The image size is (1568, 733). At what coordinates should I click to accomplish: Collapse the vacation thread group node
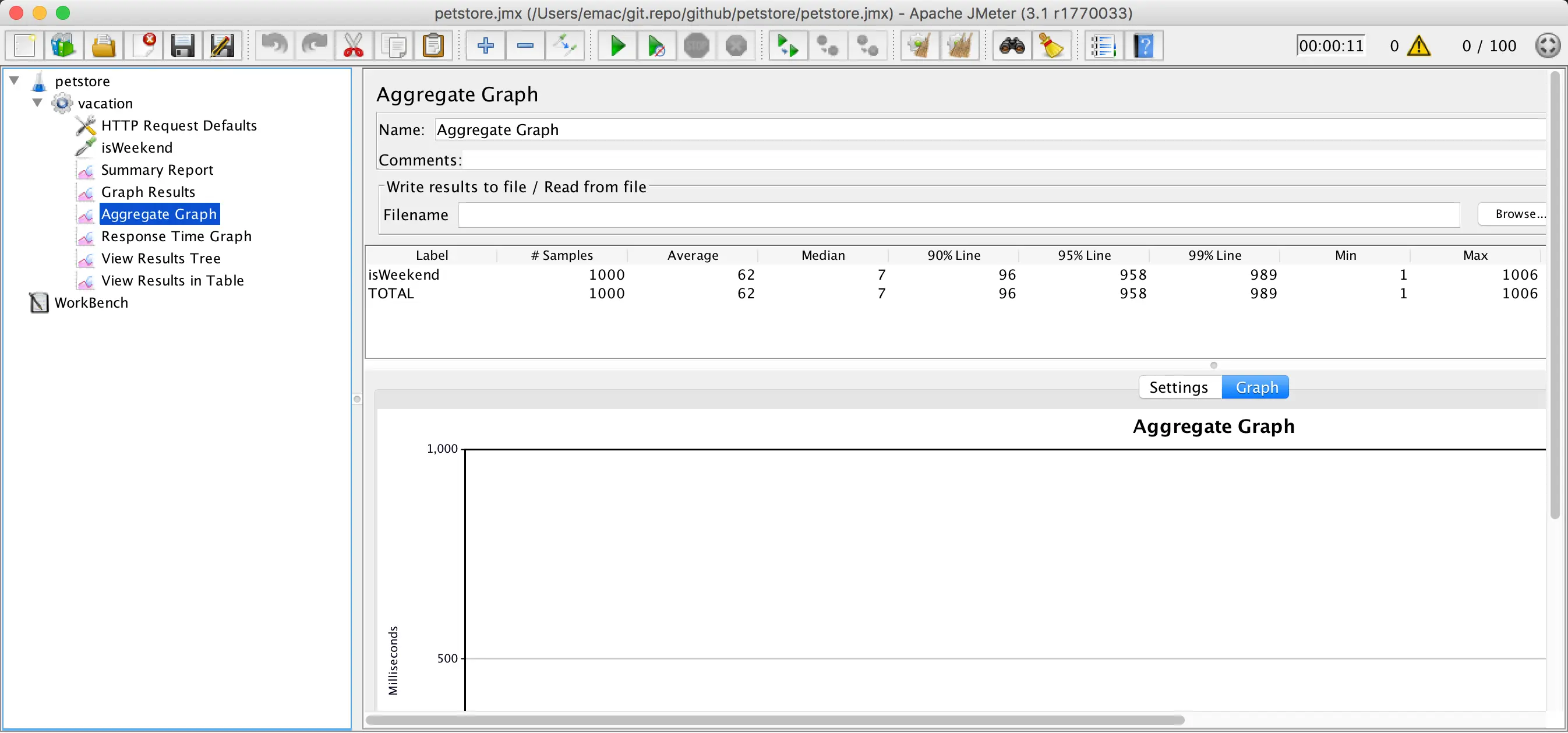pos(37,103)
